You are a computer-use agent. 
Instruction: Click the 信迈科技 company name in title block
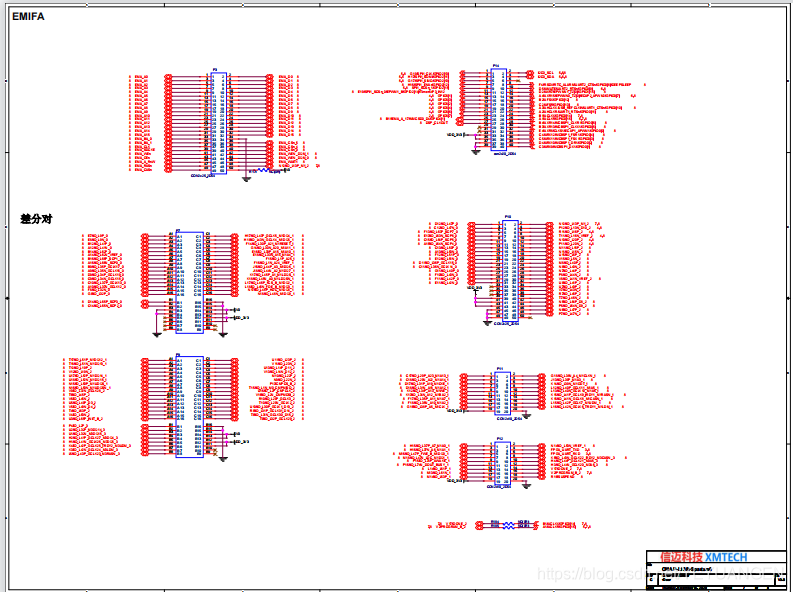pyautogui.click(x=681, y=557)
